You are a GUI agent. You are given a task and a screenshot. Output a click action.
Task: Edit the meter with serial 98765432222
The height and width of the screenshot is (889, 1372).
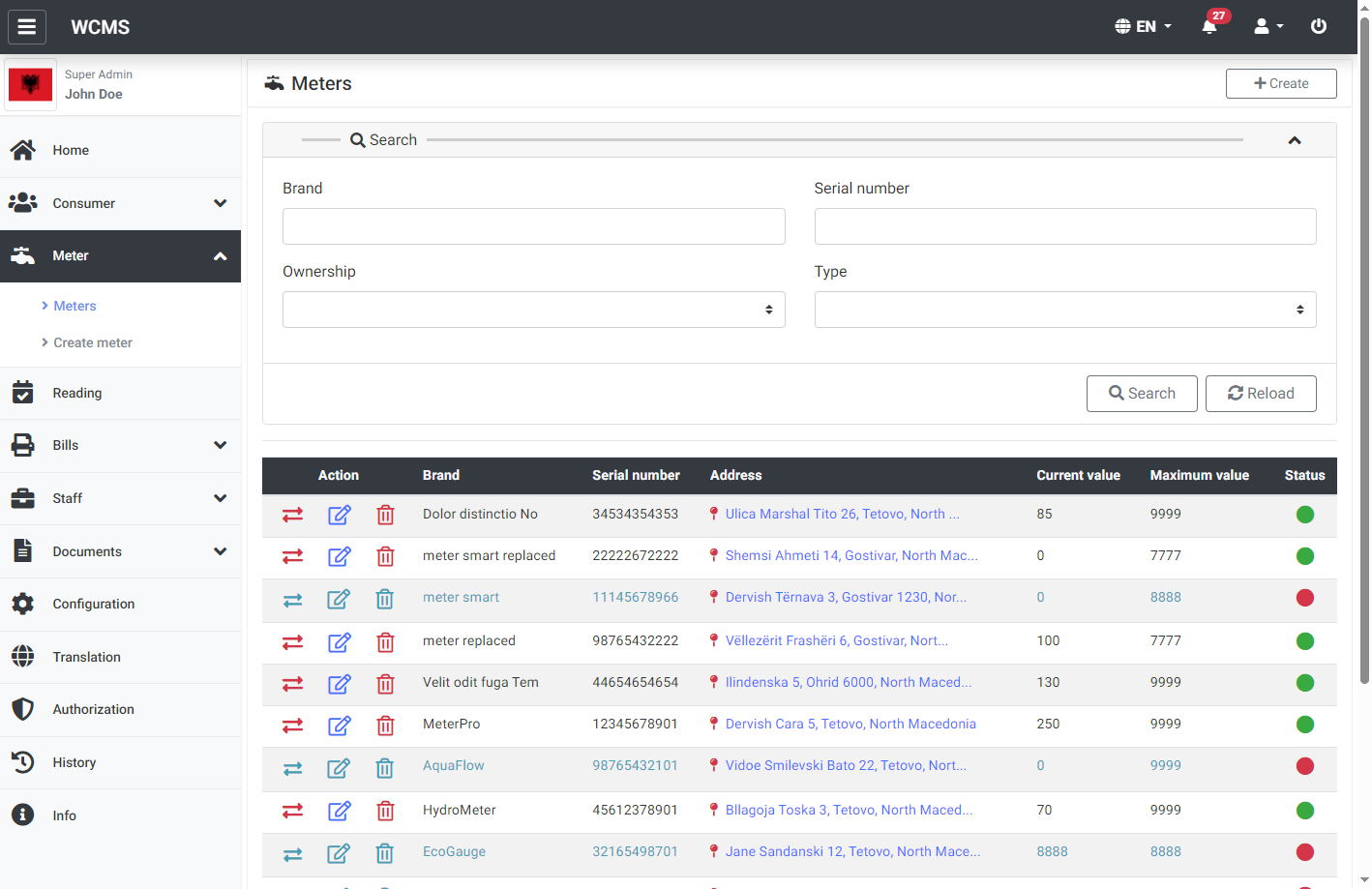339,642
